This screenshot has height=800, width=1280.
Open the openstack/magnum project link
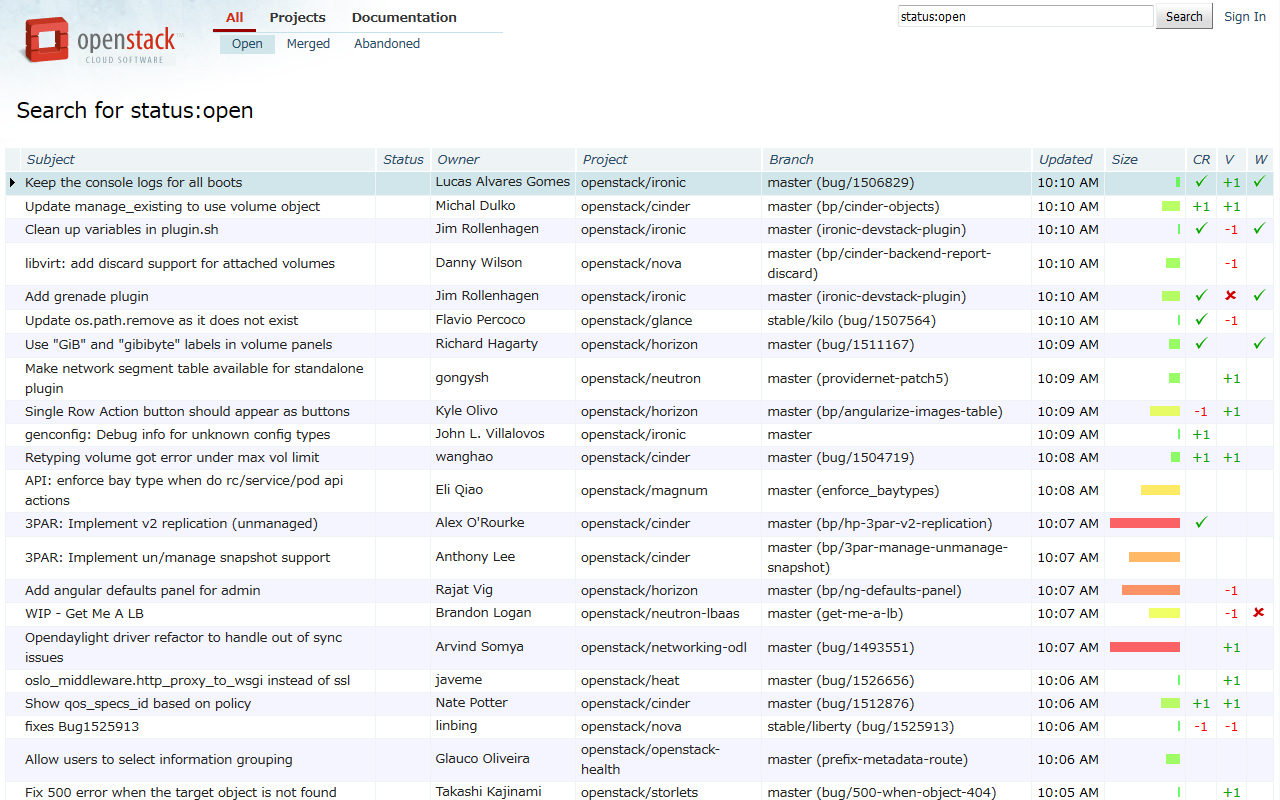644,491
